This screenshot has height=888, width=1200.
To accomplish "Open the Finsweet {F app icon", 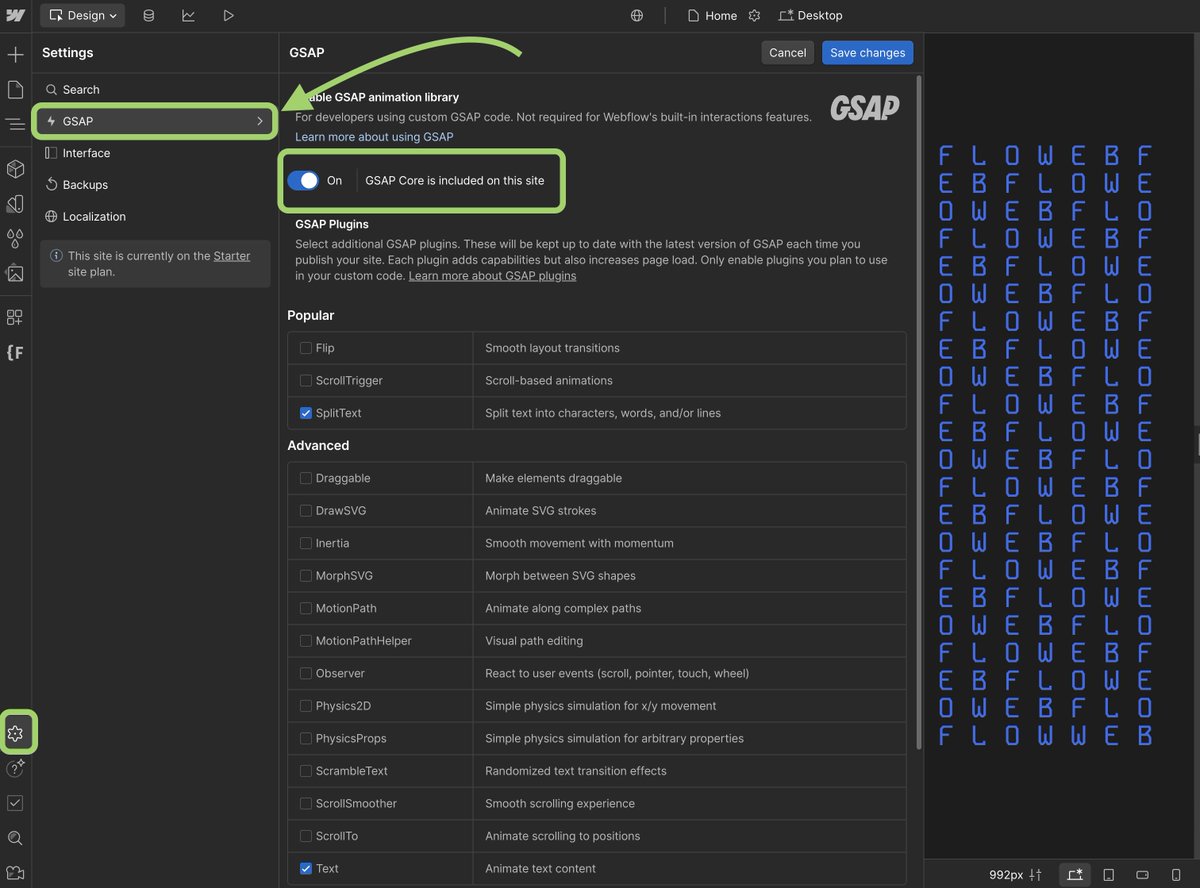I will 15,352.
